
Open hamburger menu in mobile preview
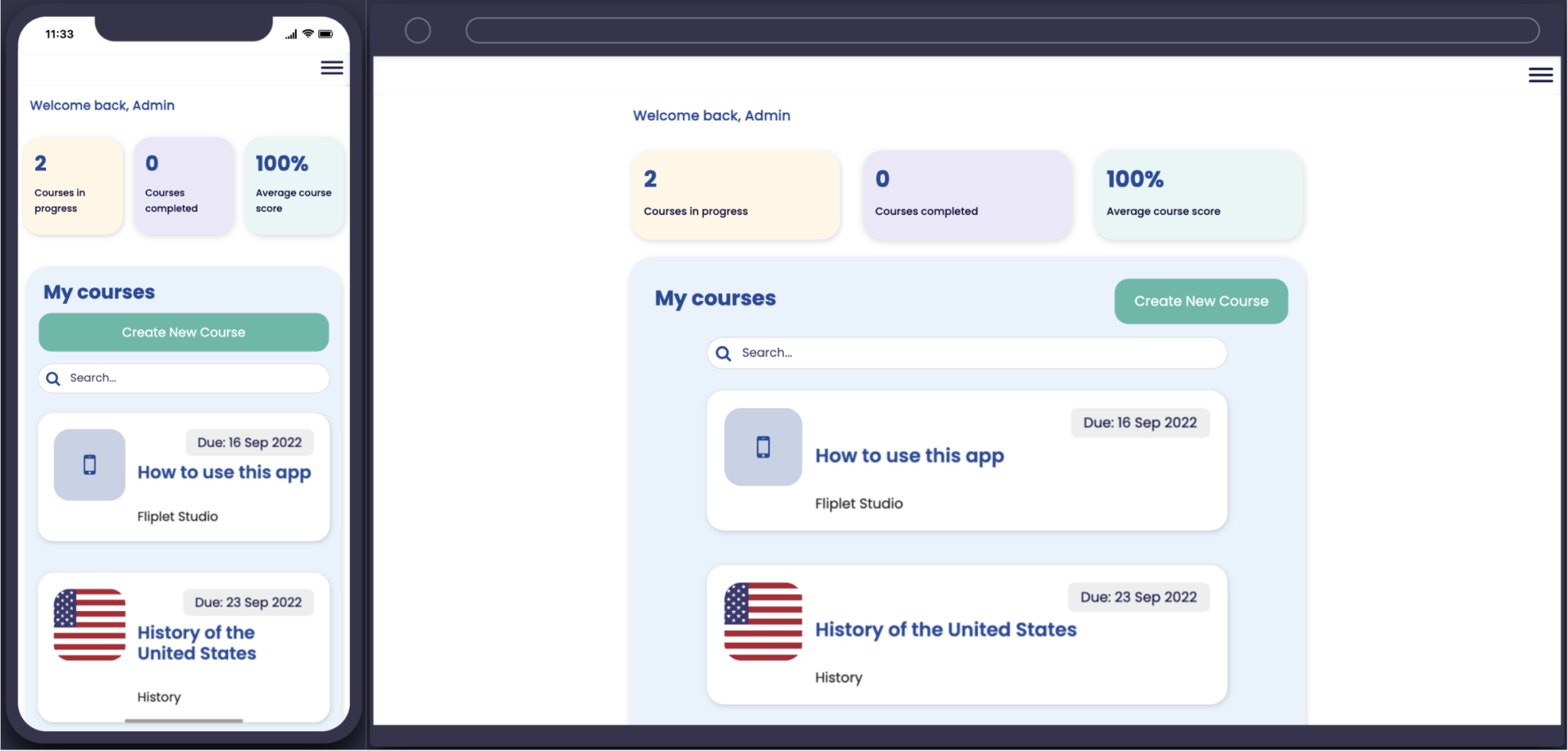click(x=332, y=68)
